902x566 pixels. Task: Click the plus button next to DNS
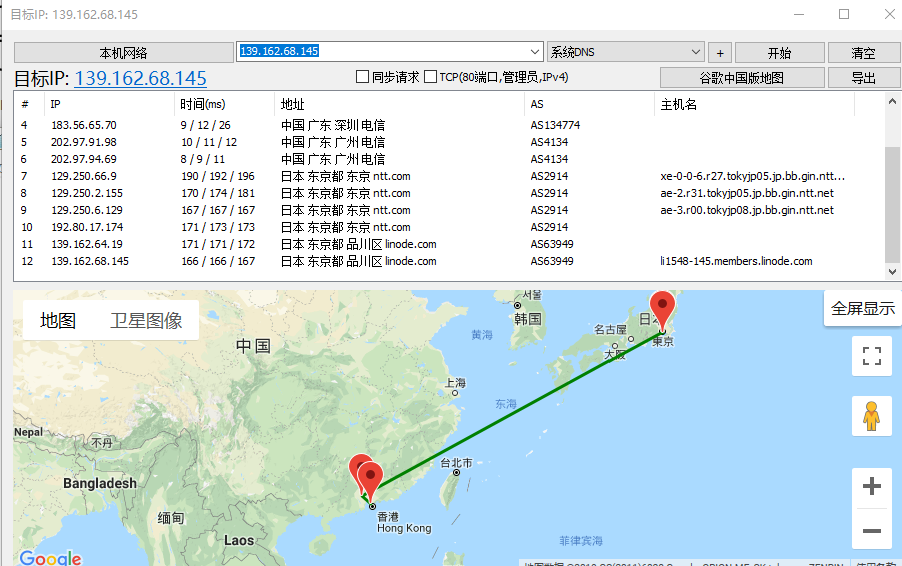point(720,53)
